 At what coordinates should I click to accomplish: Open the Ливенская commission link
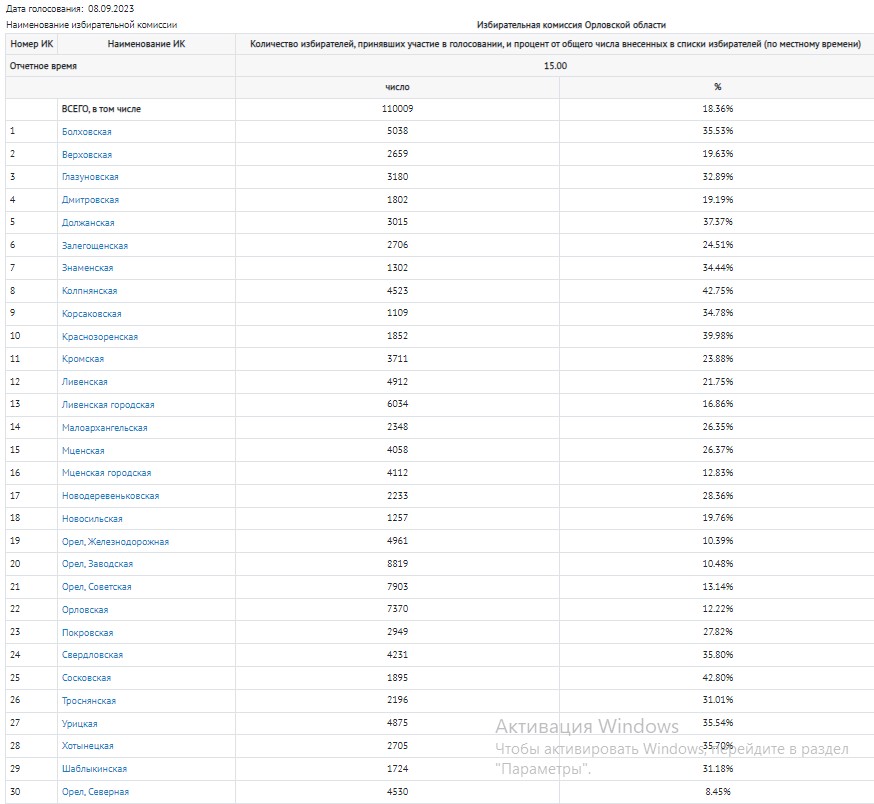tap(84, 381)
